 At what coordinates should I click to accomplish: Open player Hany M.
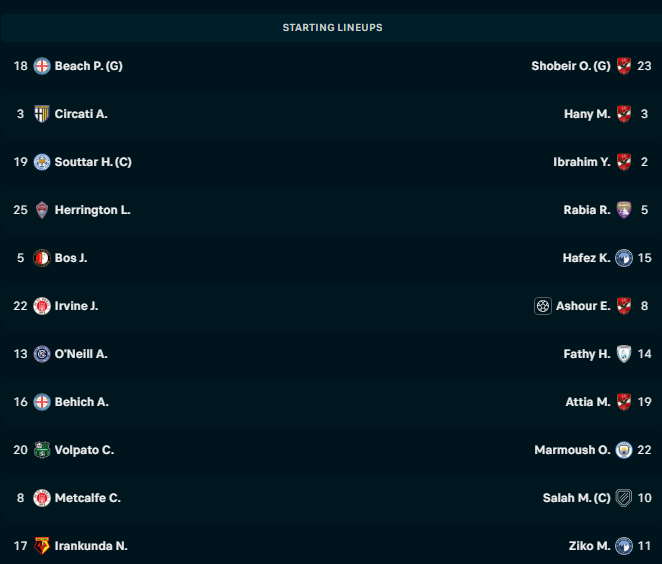point(587,114)
